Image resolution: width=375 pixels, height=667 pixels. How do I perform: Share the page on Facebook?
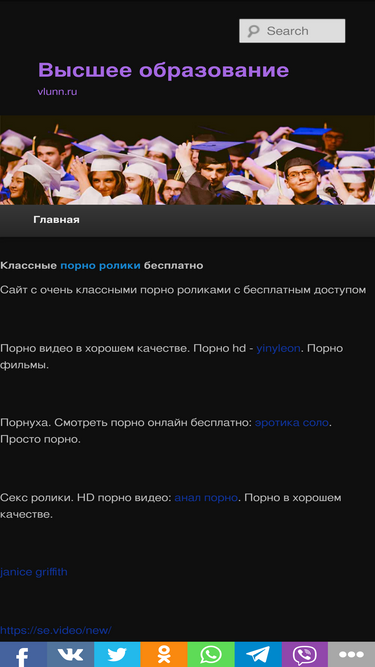pyautogui.click(x=23, y=654)
